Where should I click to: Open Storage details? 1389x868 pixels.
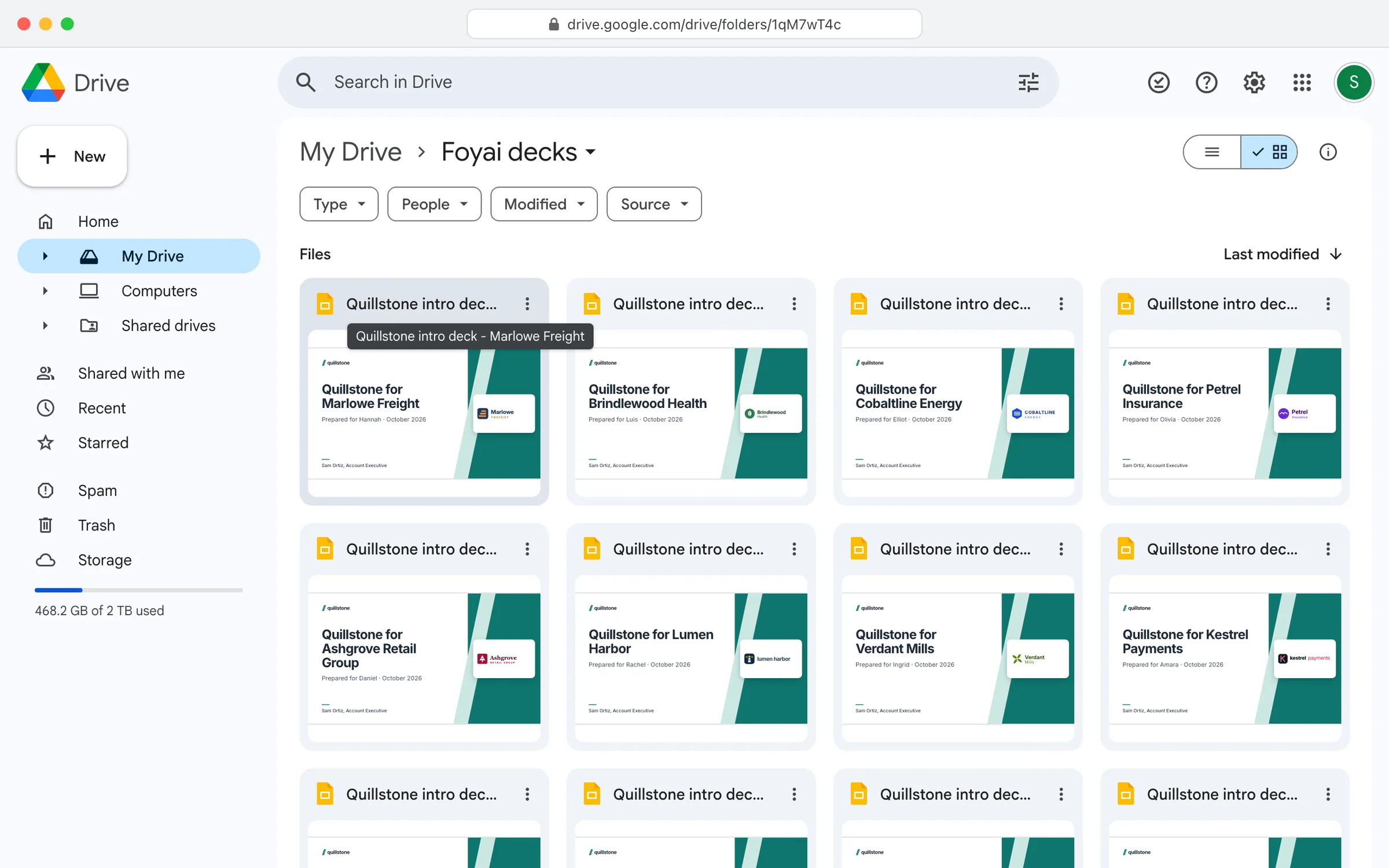click(x=139, y=560)
